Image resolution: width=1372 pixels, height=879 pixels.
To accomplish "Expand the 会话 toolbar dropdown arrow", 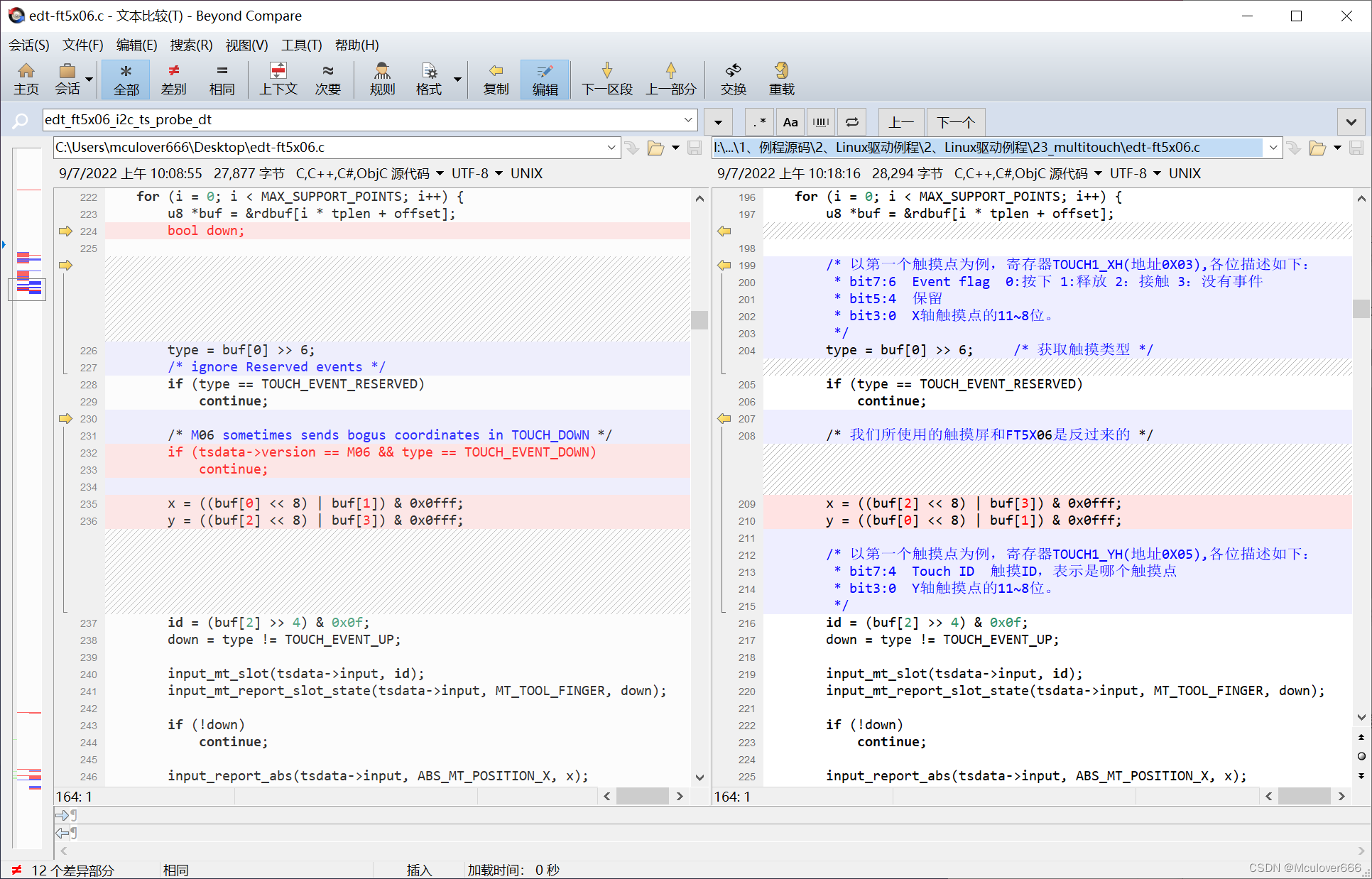I will tap(89, 79).
